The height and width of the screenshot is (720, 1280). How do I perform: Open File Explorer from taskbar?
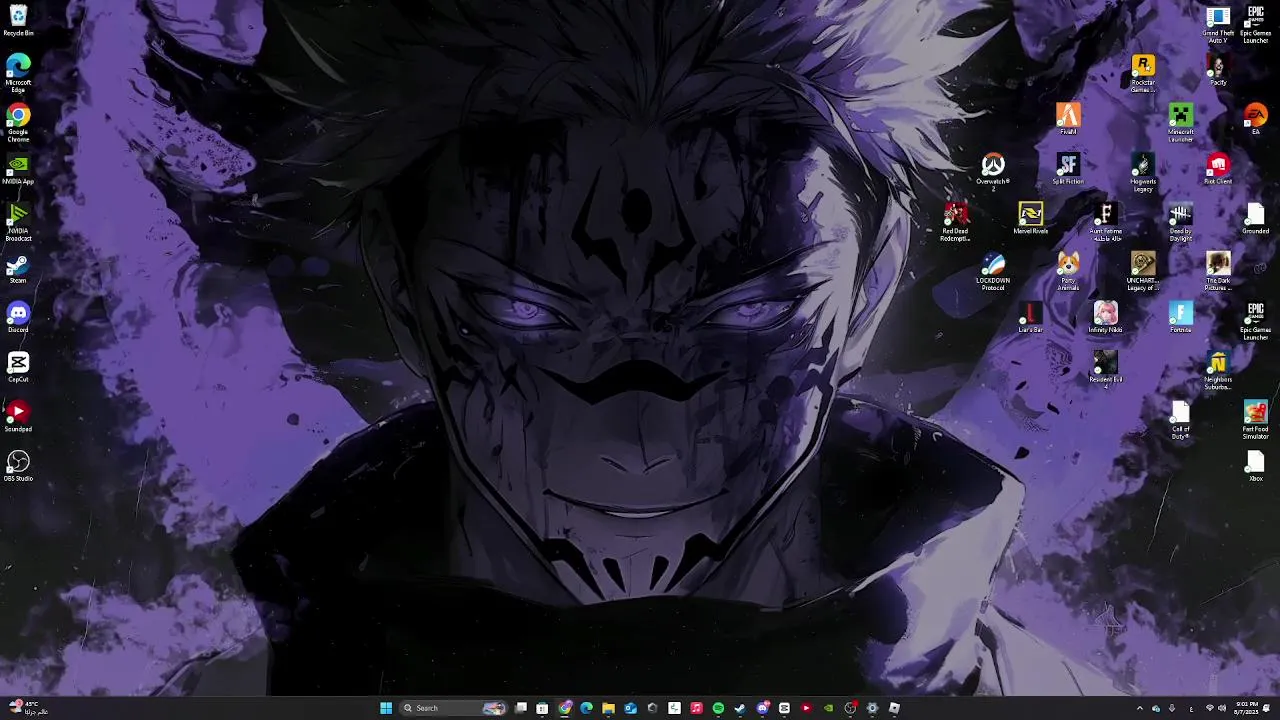point(608,708)
